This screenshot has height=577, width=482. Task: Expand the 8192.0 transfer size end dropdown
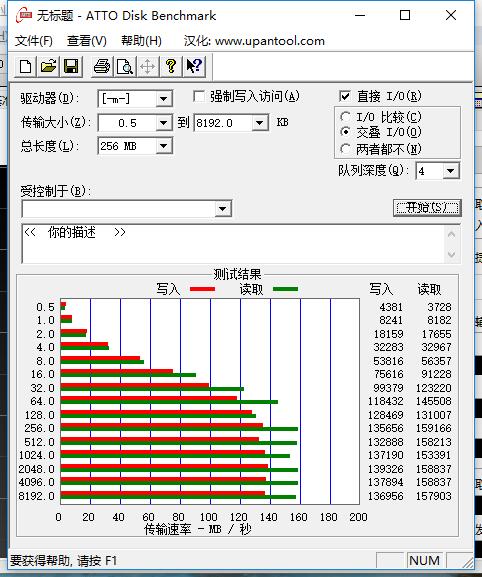tap(259, 123)
